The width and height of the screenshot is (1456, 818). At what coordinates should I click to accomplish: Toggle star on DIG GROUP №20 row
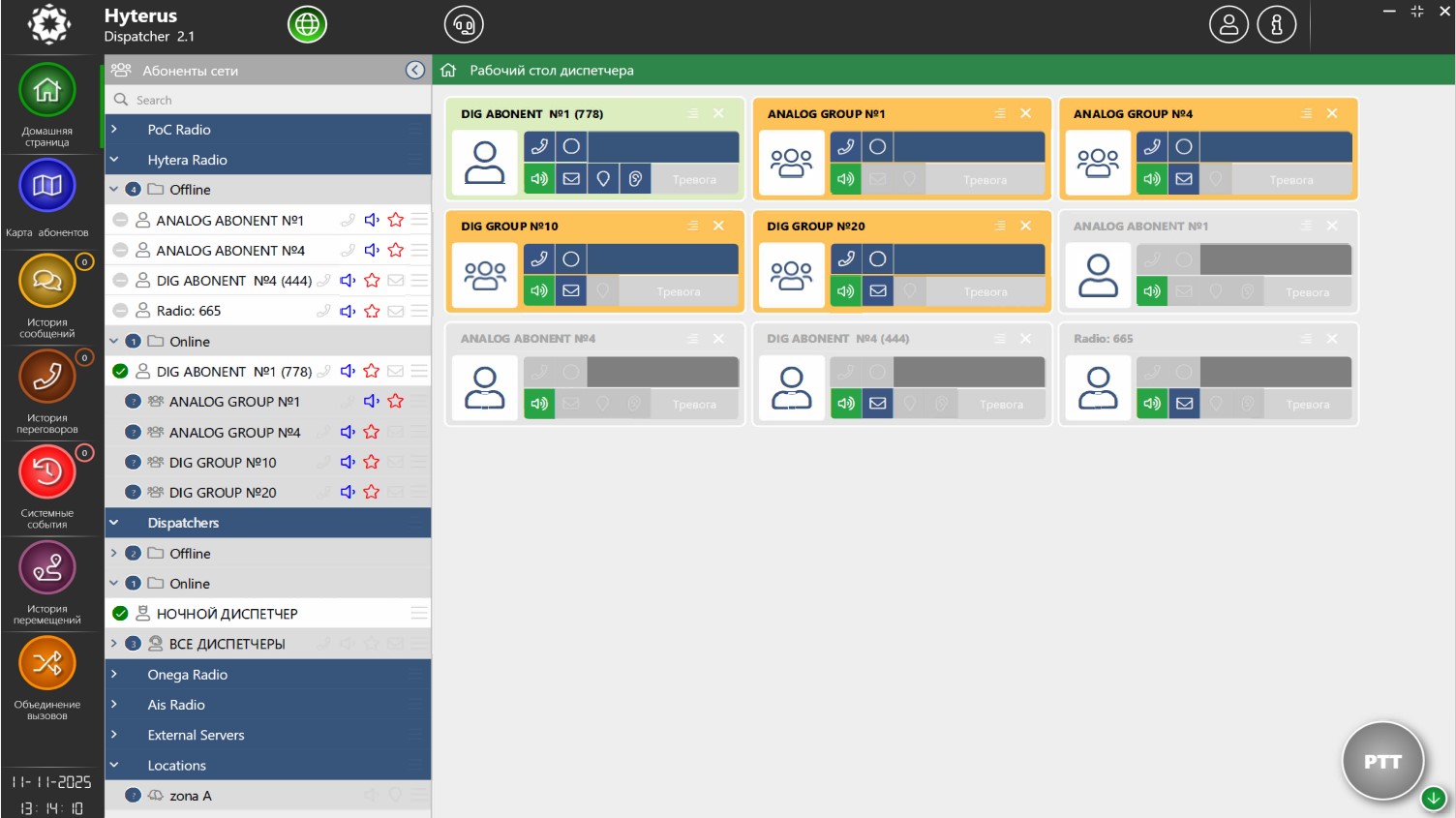tap(372, 492)
